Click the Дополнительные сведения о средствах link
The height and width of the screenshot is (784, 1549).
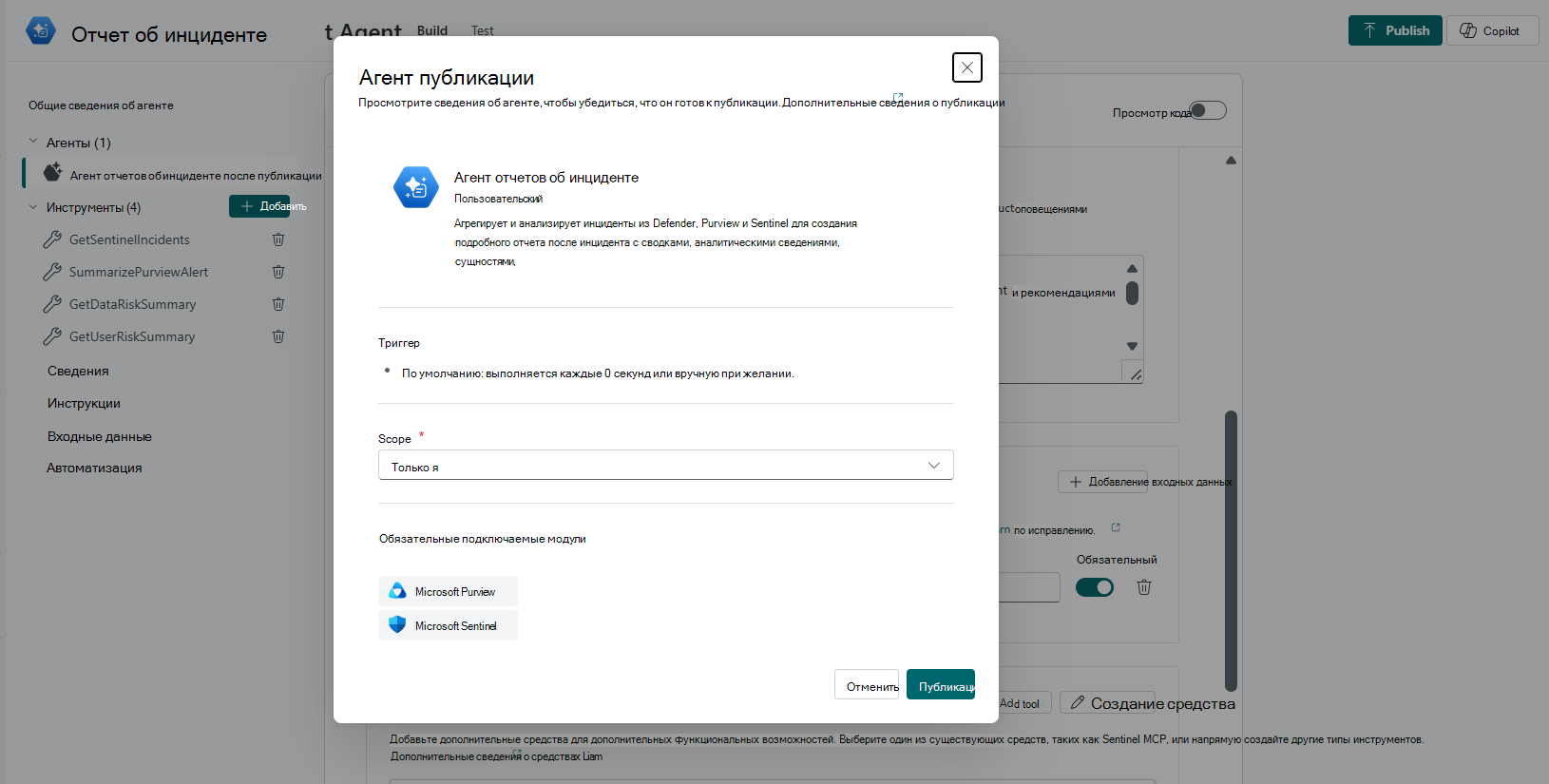[496, 756]
